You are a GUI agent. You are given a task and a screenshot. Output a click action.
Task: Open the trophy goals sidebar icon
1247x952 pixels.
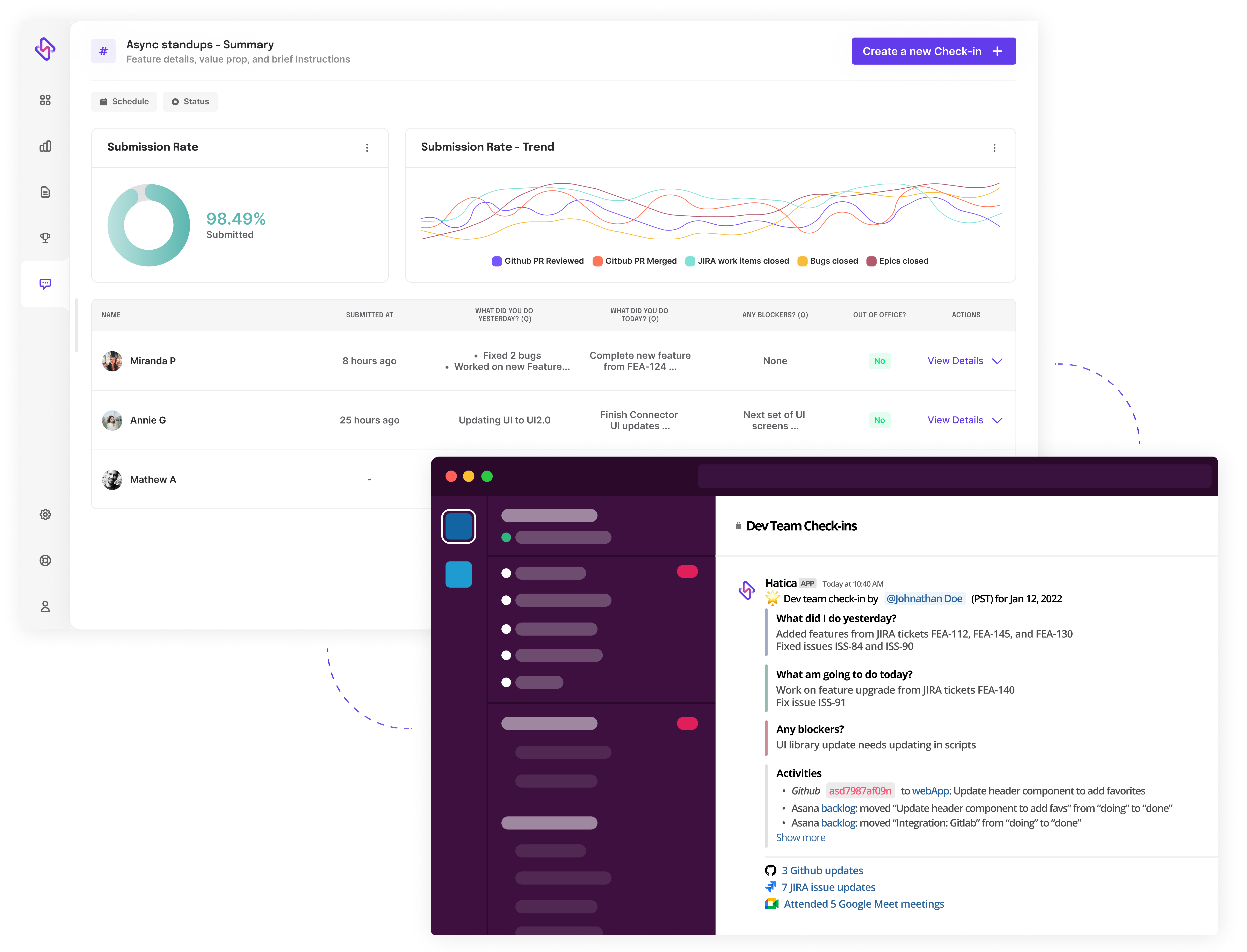point(45,238)
